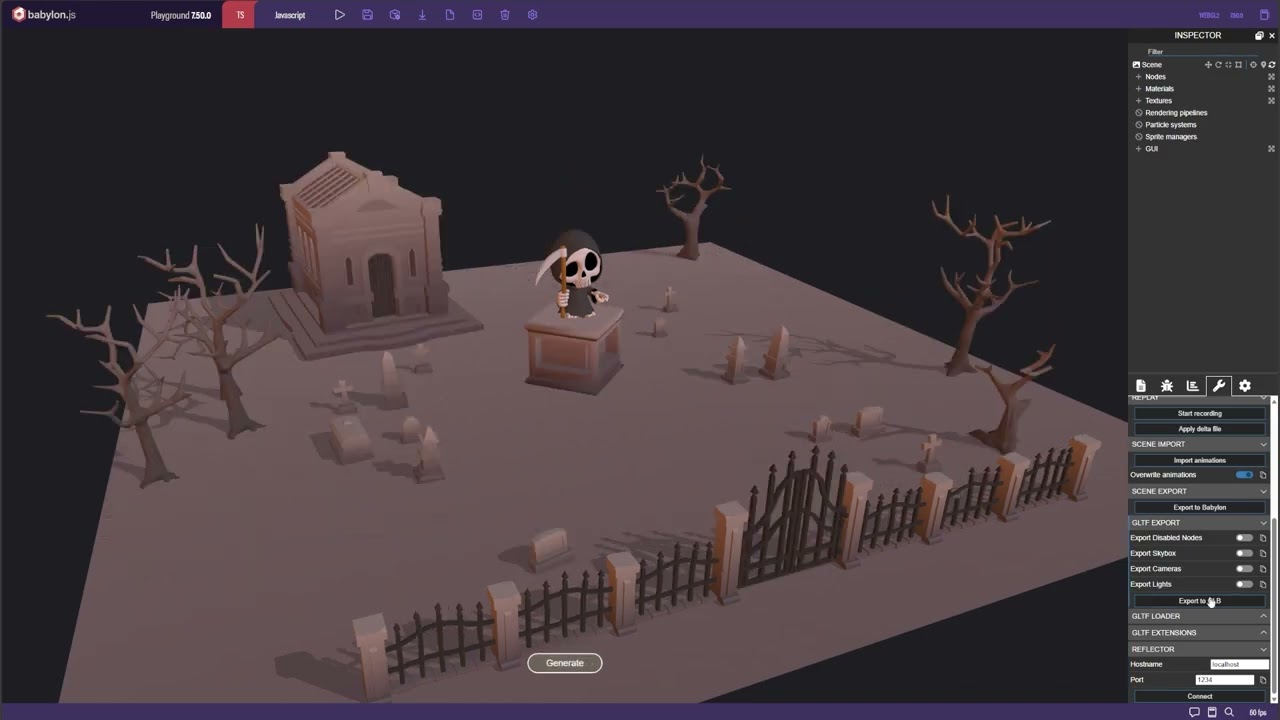
Task: Click the Hostname field showing localhost
Action: 1239,664
